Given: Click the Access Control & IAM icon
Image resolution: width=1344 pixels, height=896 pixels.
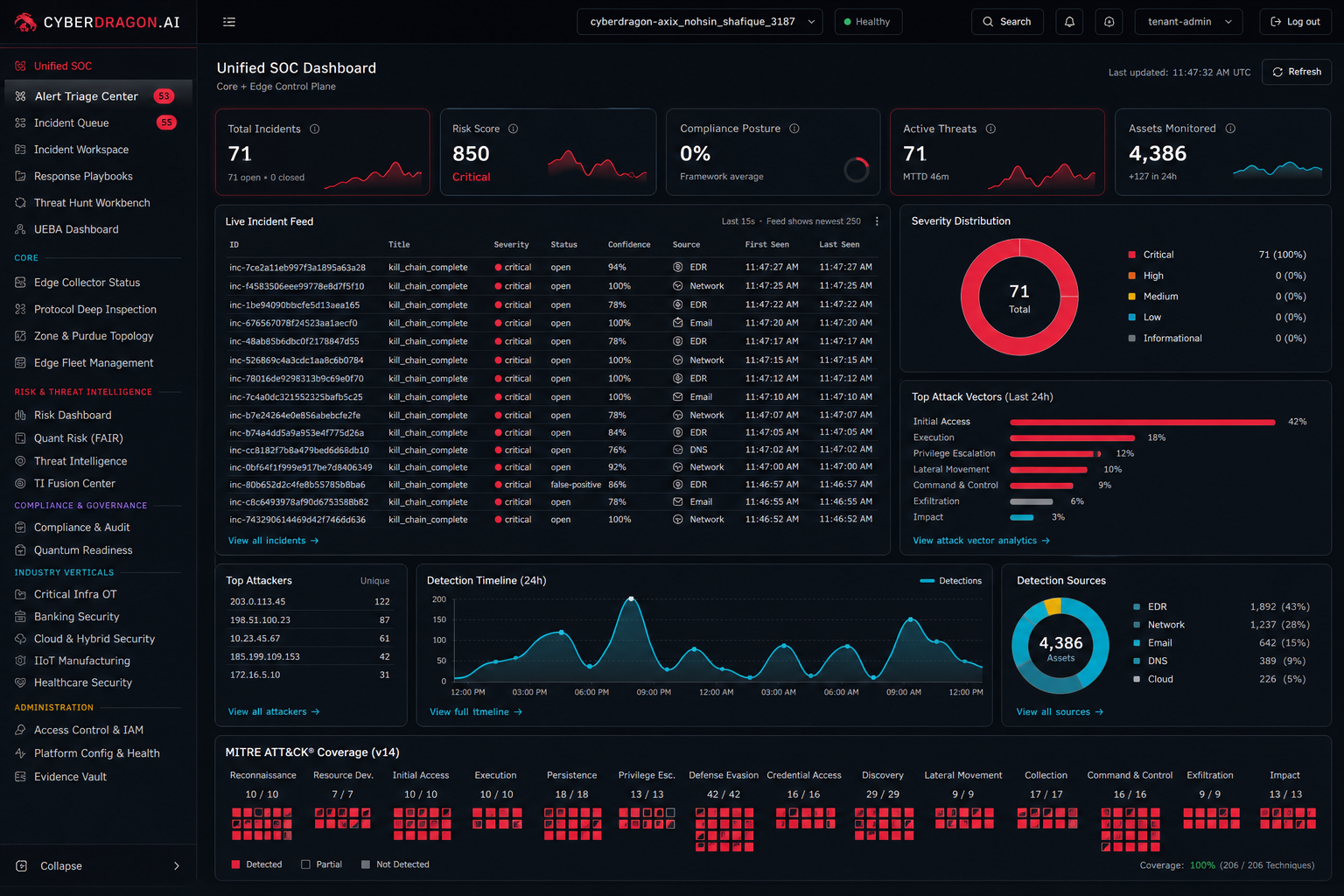Looking at the screenshot, I should [x=20, y=730].
